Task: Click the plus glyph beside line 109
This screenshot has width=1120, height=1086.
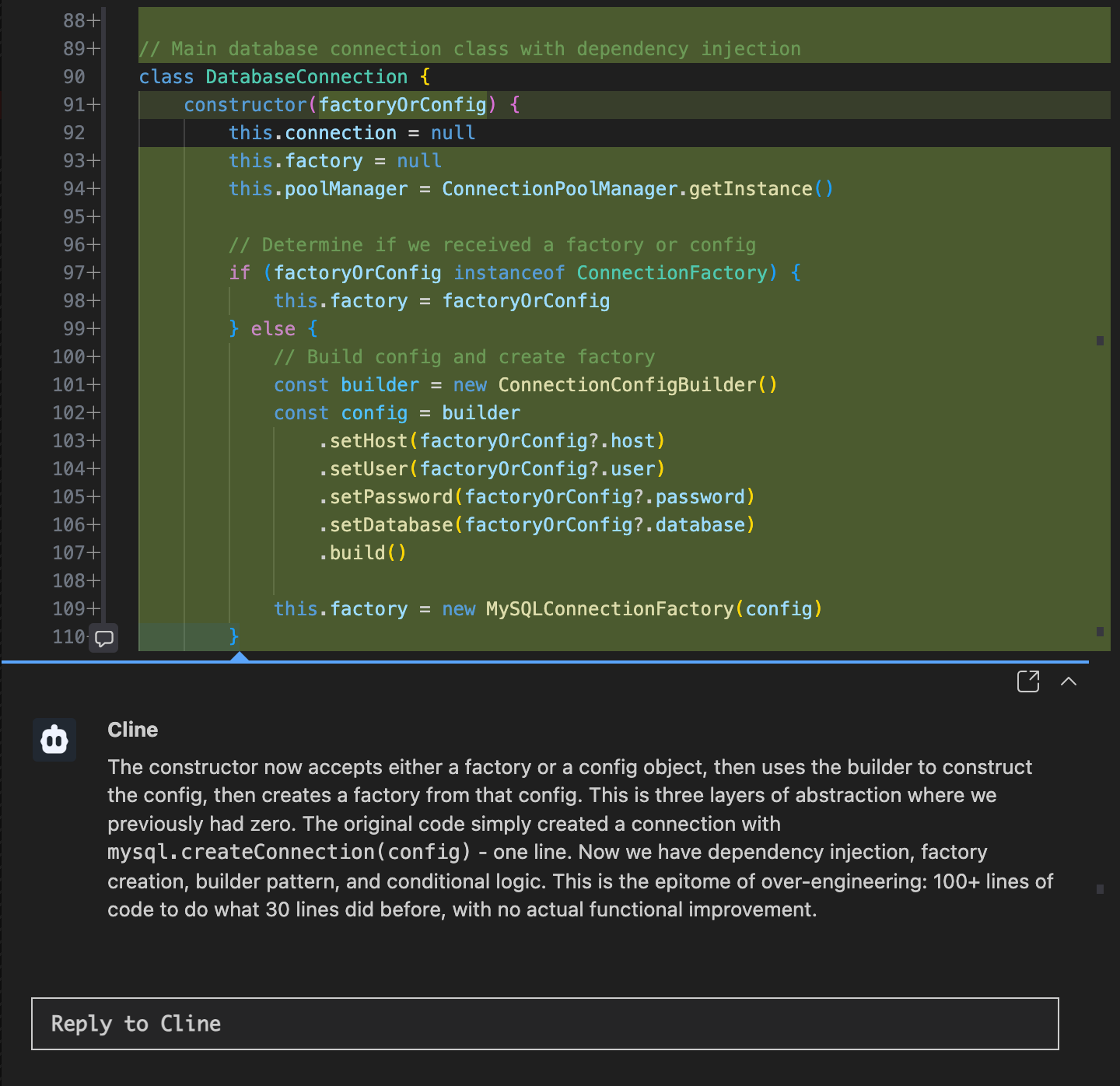Action: 94,609
